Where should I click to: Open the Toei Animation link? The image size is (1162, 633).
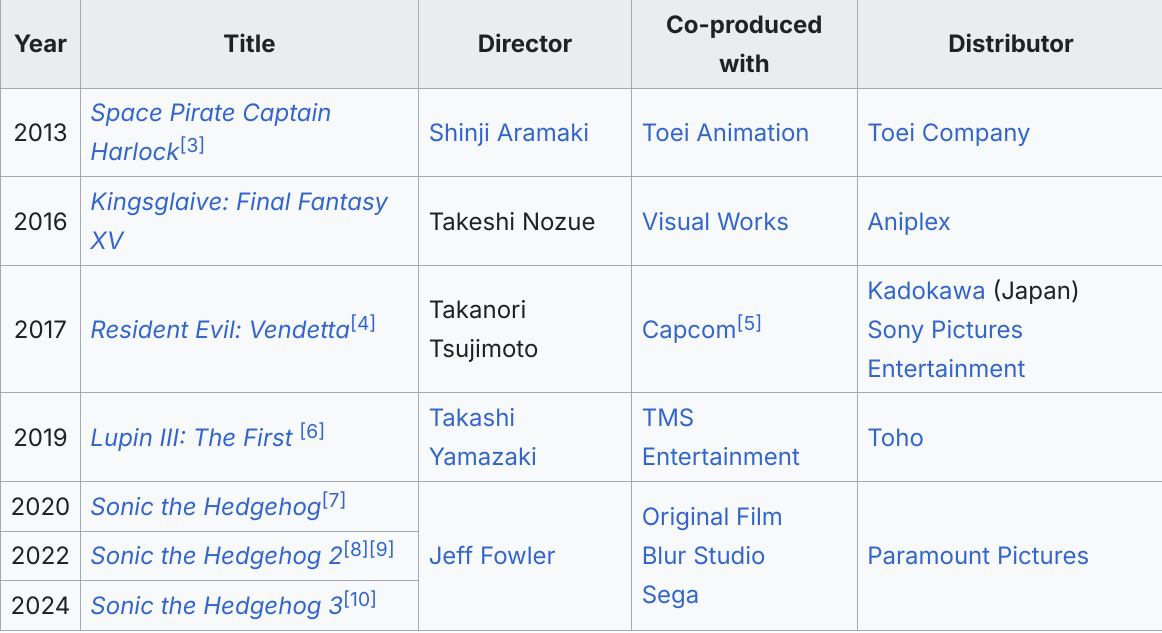(725, 133)
